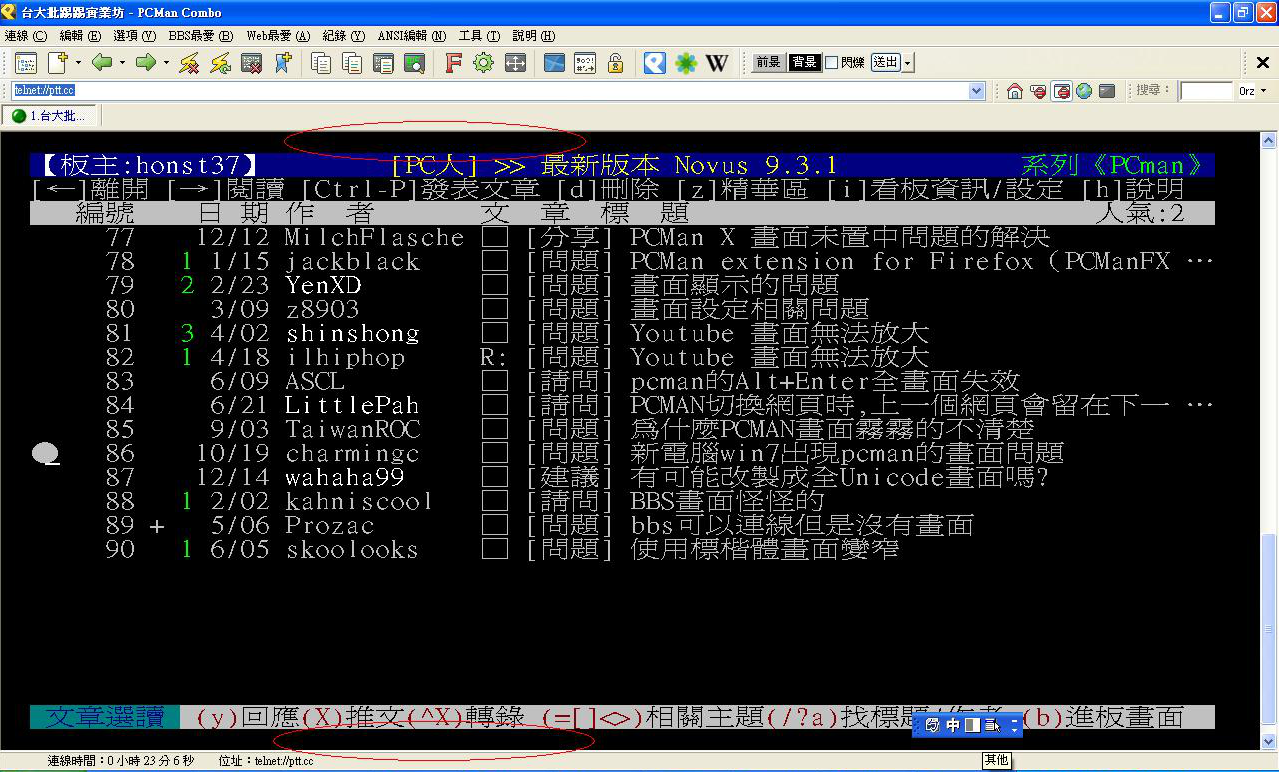Open settings with the green gear icon
The image size is (1279, 772).
click(x=484, y=63)
